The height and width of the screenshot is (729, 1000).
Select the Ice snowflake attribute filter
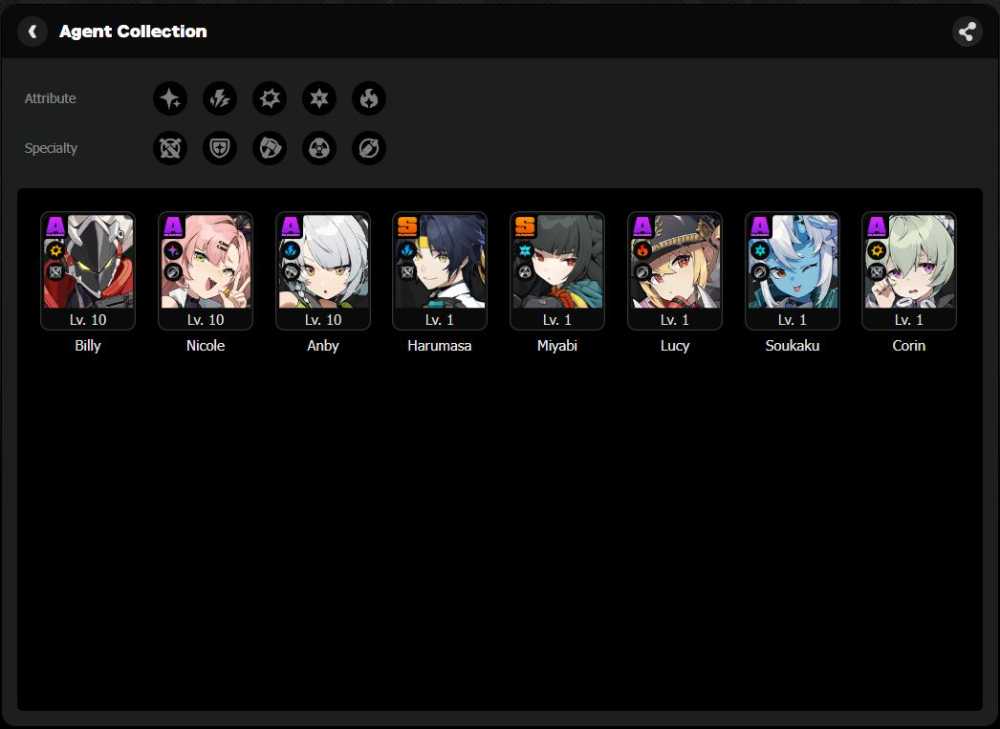[x=319, y=98]
